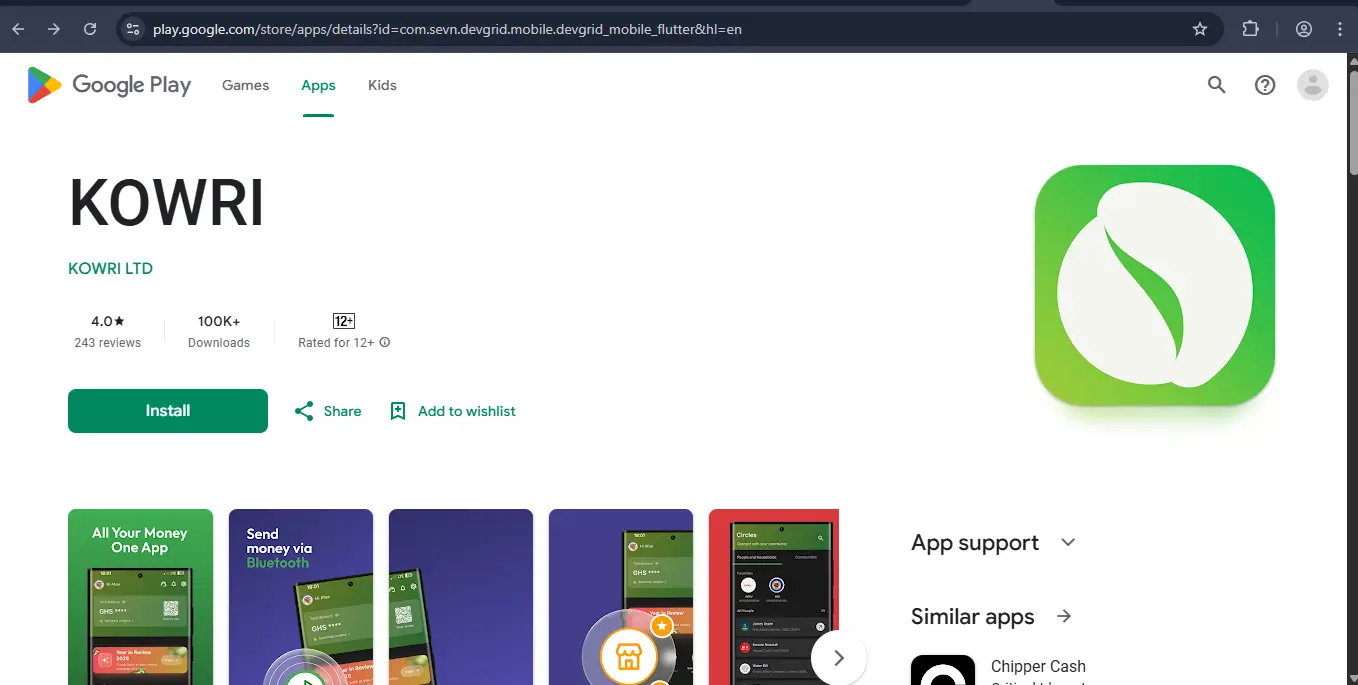
Task: Open the 'All Your Money One App' screenshot
Action: pyautogui.click(x=140, y=598)
